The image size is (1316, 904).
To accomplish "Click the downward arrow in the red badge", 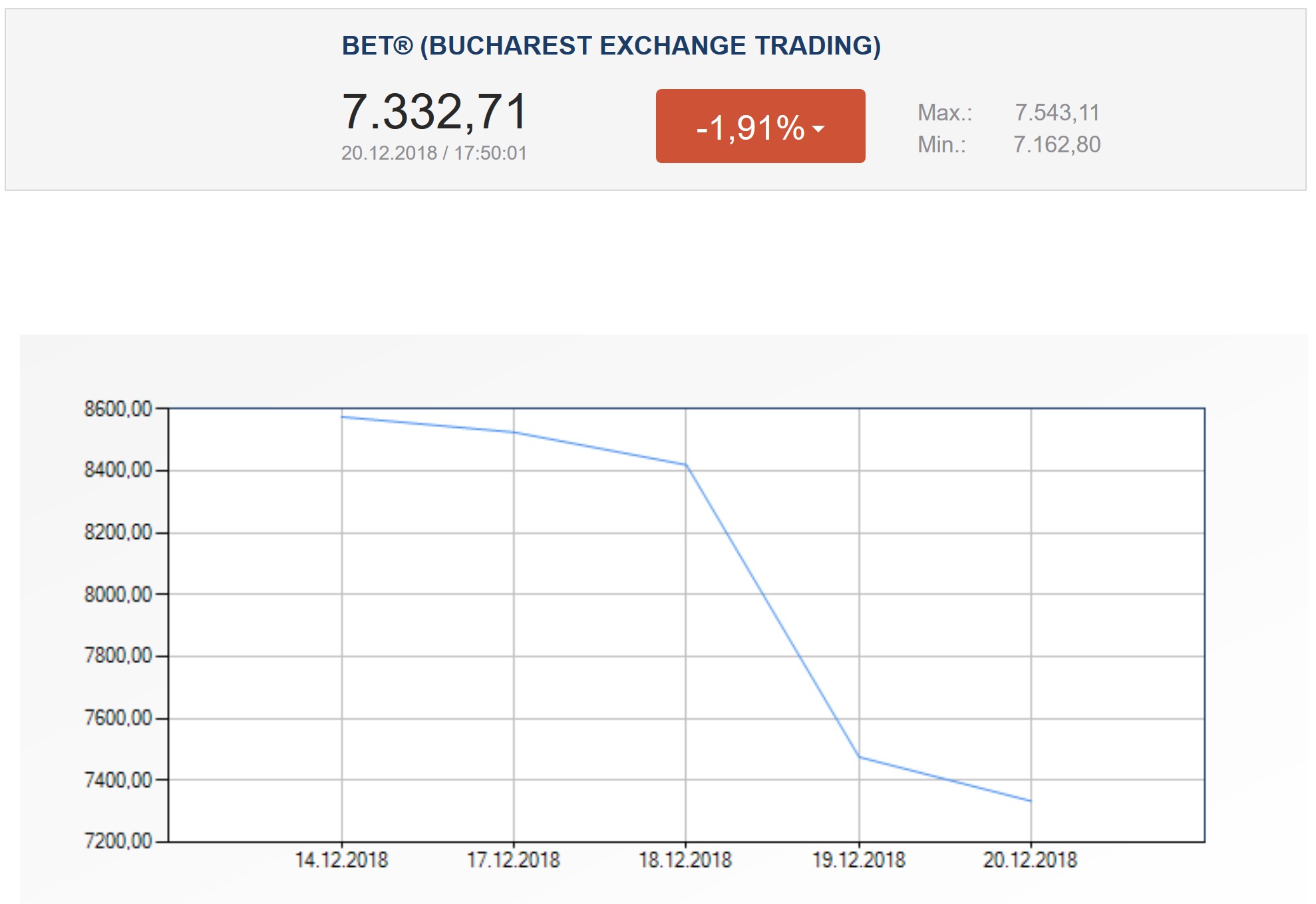I will coord(818,128).
